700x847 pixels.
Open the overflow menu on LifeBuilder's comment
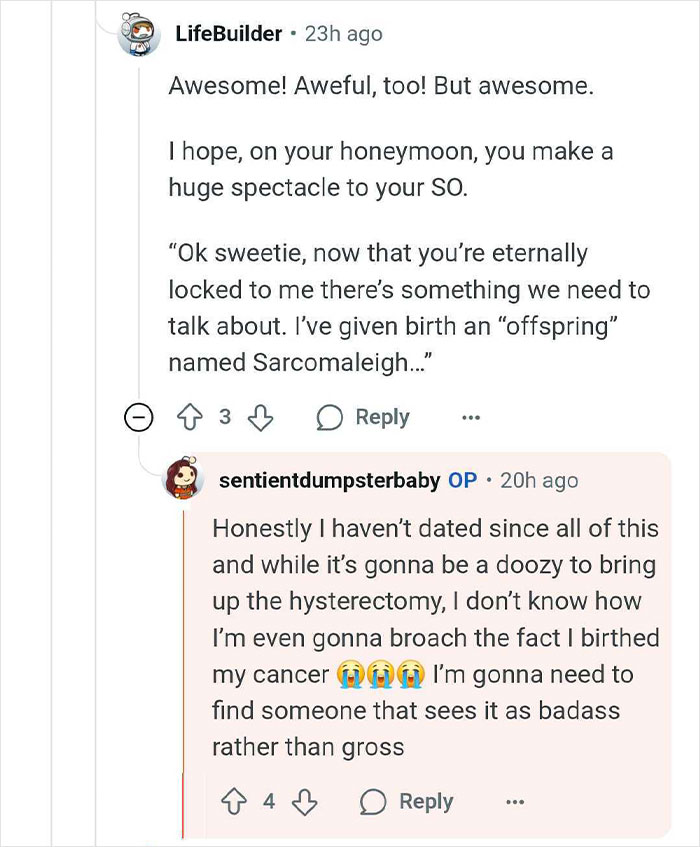click(470, 417)
